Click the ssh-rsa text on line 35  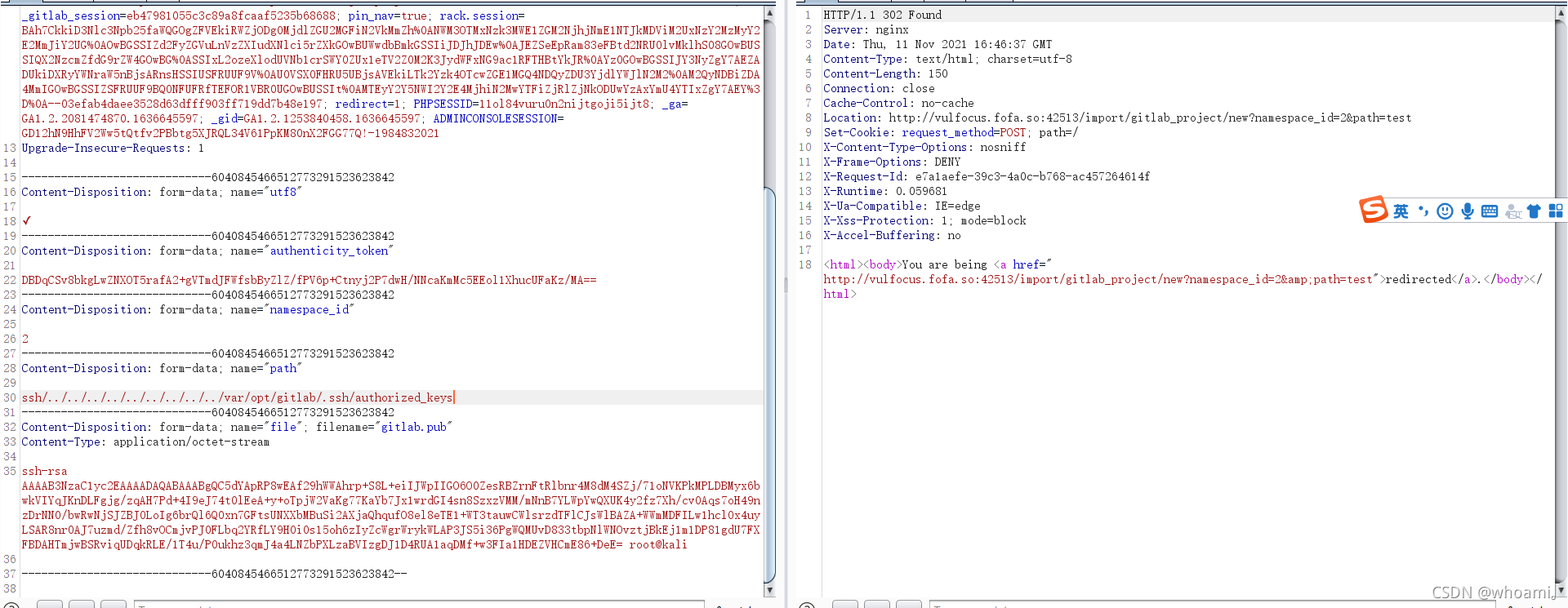coord(44,471)
